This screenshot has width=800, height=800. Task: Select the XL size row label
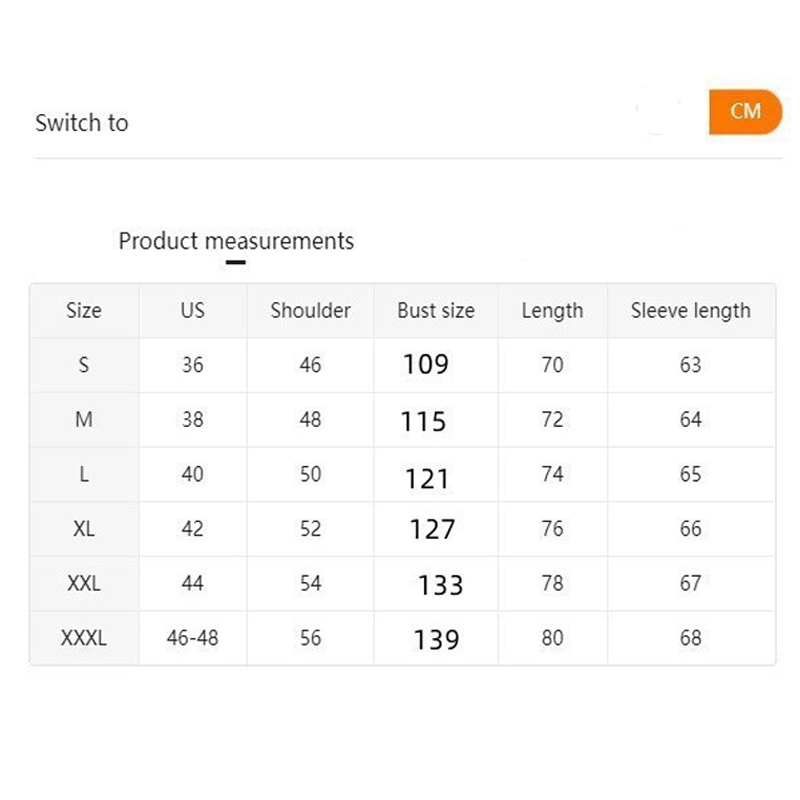tap(84, 529)
